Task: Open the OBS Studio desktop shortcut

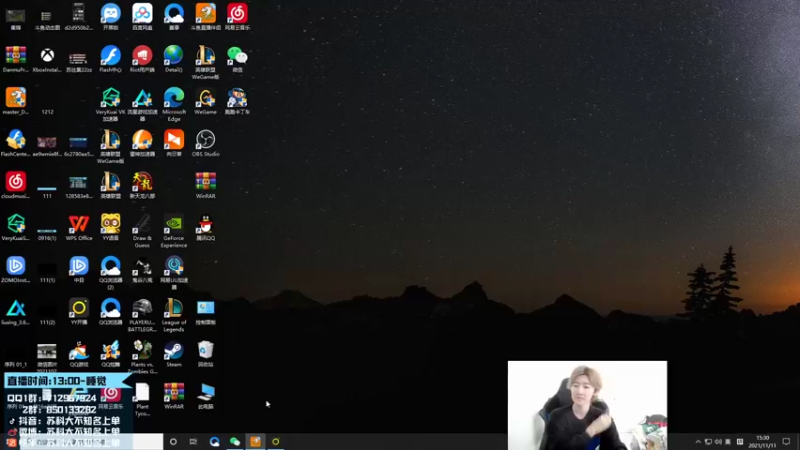Action: pos(206,143)
